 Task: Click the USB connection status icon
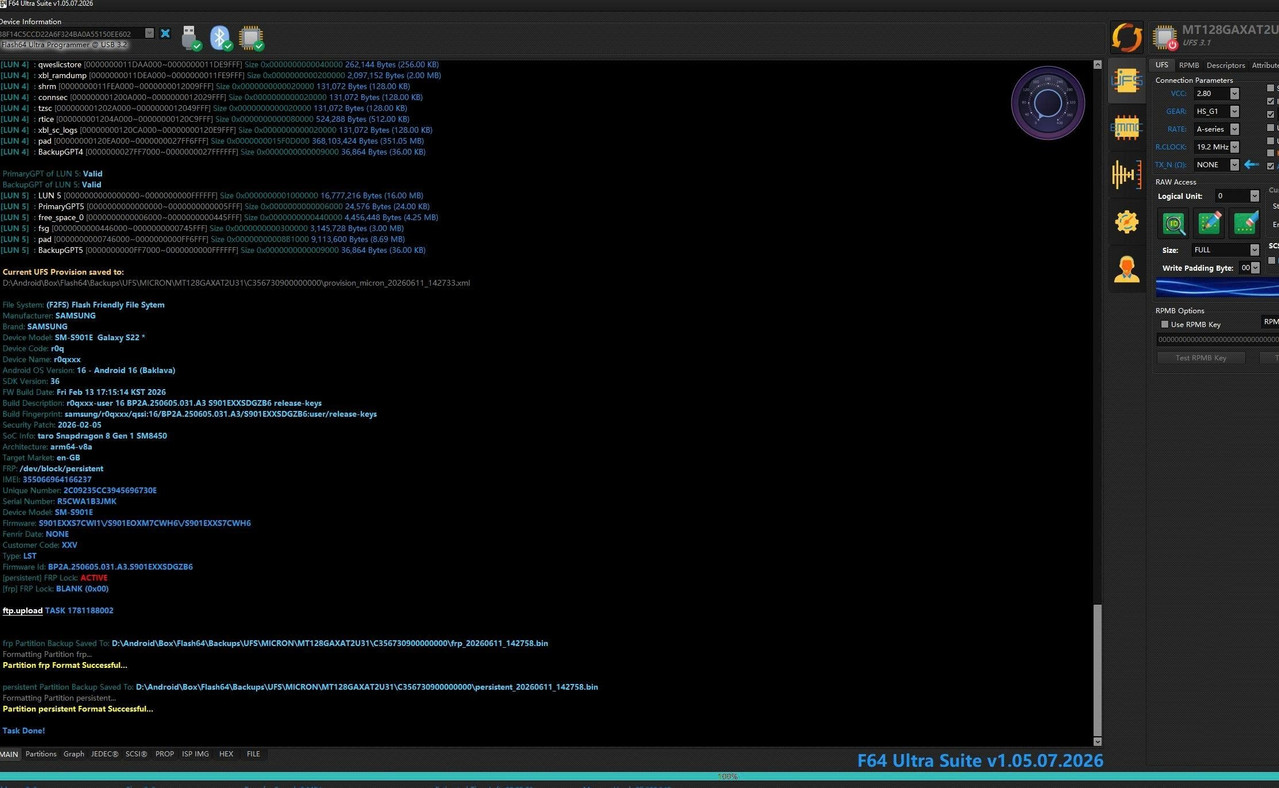coord(191,38)
